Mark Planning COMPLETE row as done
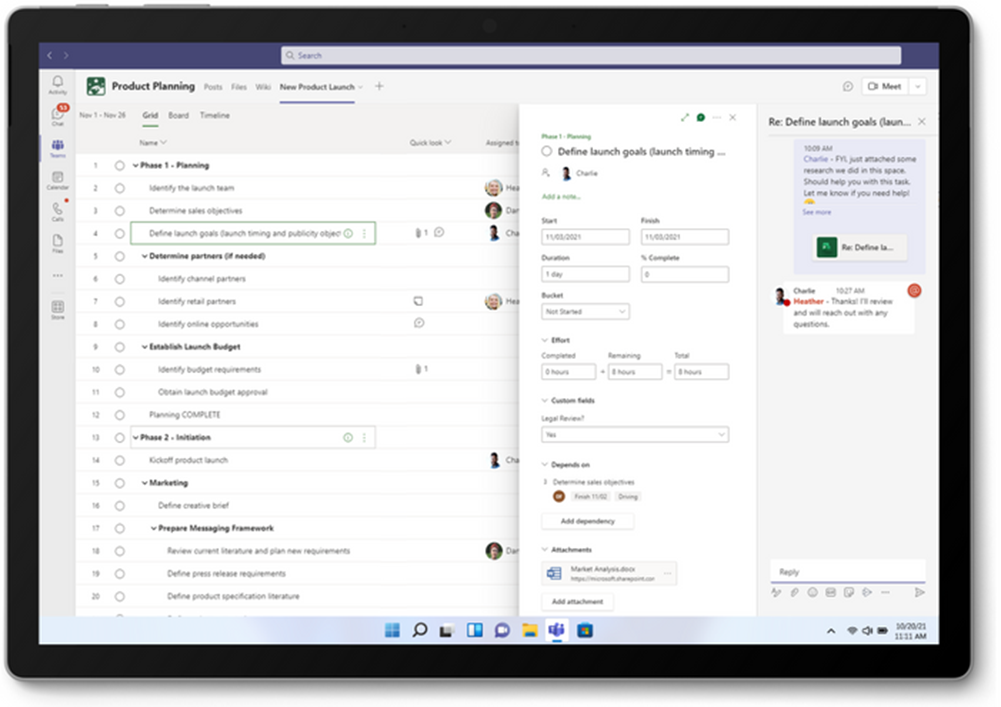Screen dimensions: 1001x707 point(119,415)
